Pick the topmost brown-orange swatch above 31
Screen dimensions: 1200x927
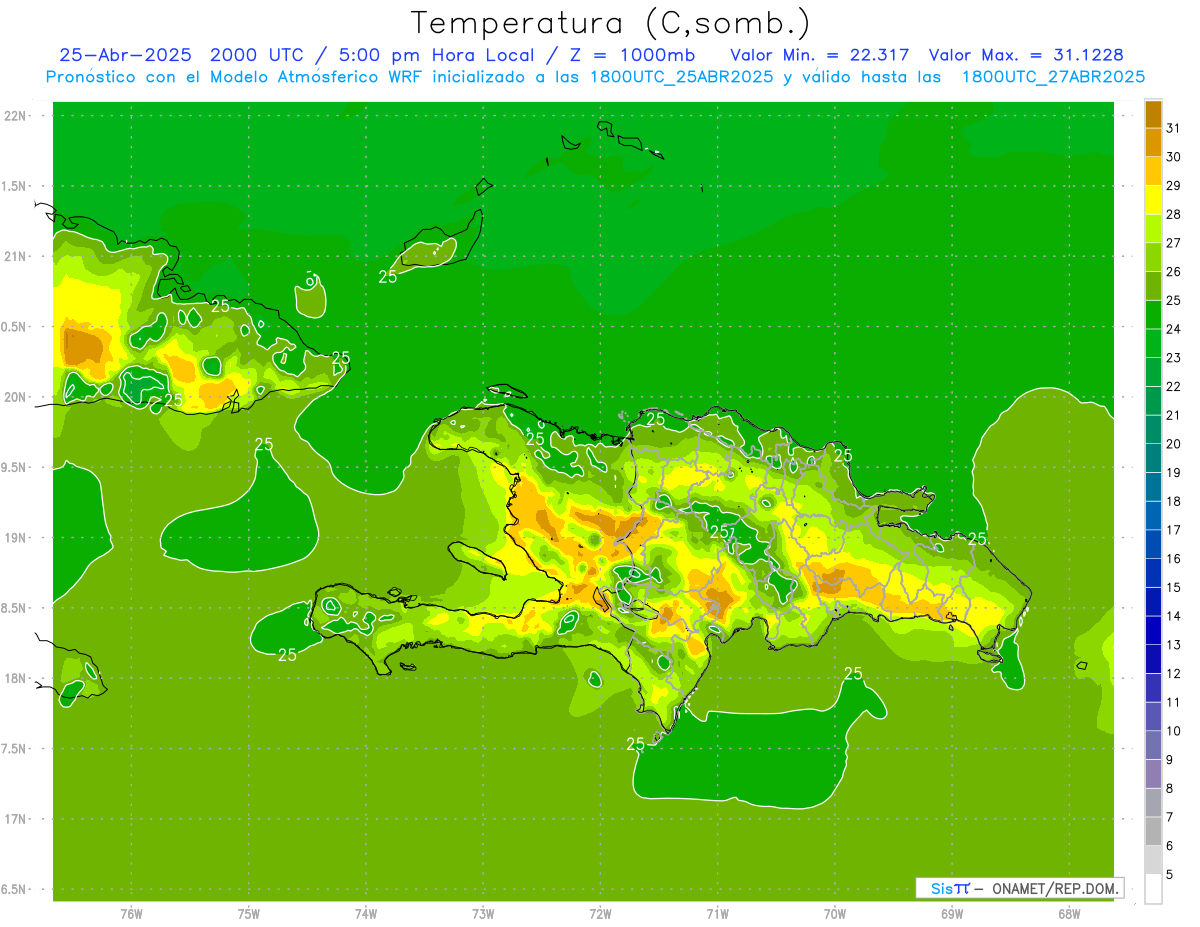[x=1153, y=114]
